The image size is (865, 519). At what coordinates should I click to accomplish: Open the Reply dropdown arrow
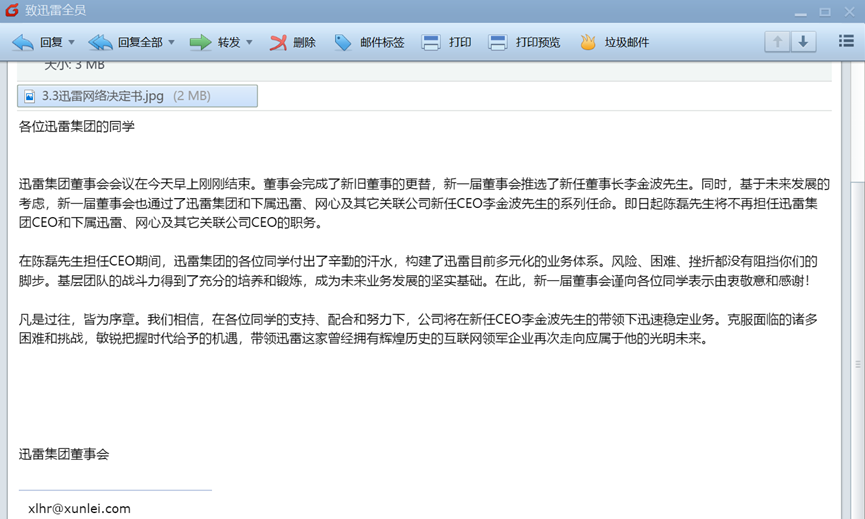tap(71, 42)
